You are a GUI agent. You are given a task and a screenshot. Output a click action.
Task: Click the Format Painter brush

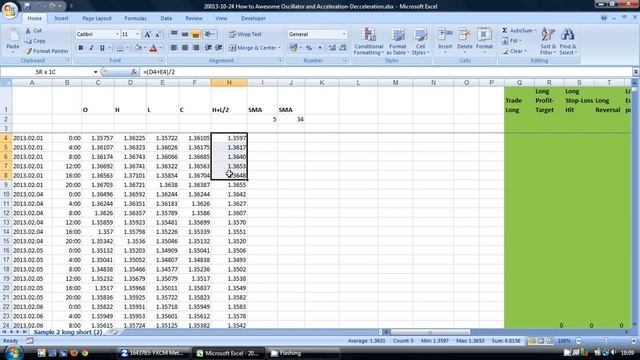pyautogui.click(x=28, y=51)
